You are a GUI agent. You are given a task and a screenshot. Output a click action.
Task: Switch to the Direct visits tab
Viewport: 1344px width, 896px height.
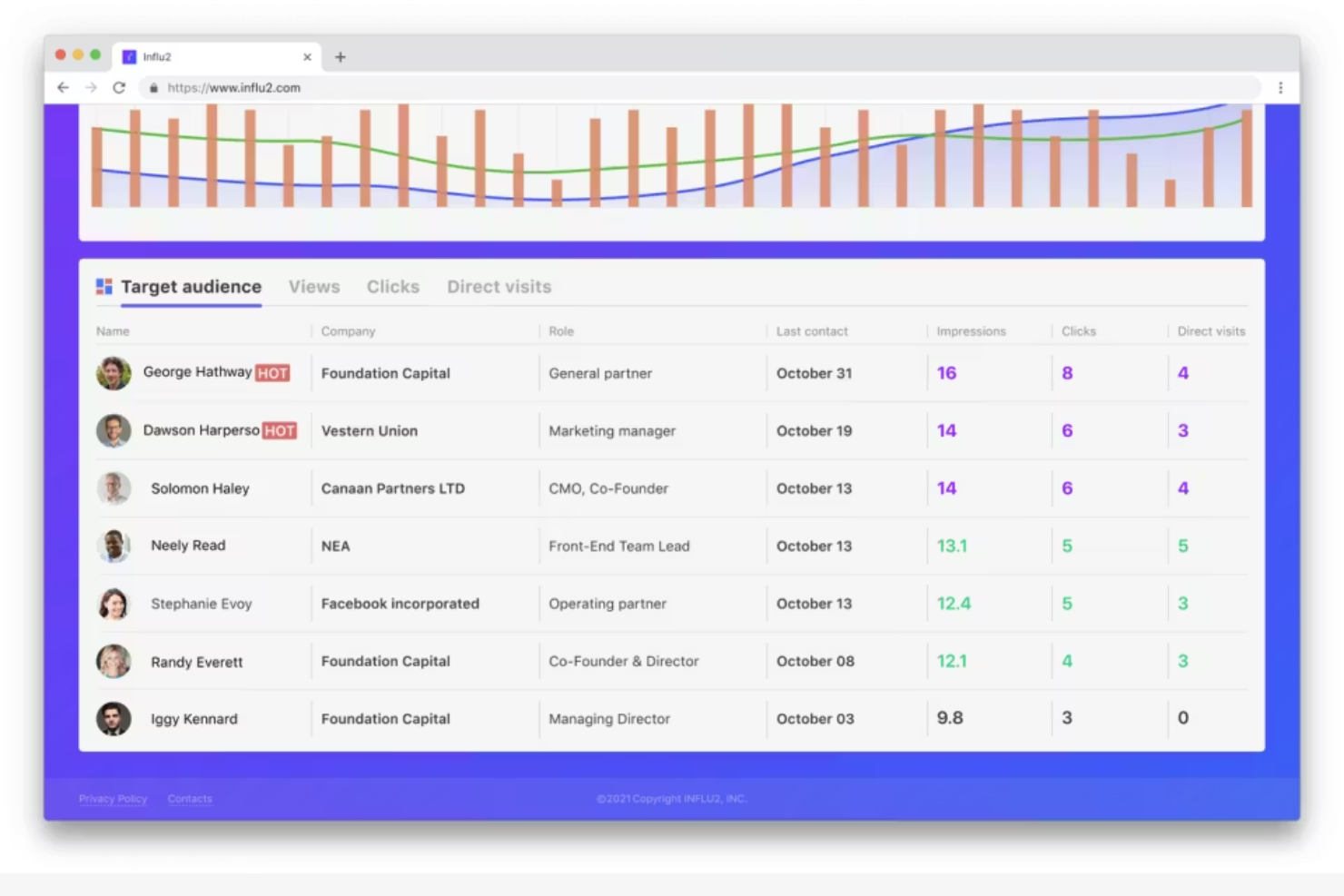pyautogui.click(x=499, y=286)
